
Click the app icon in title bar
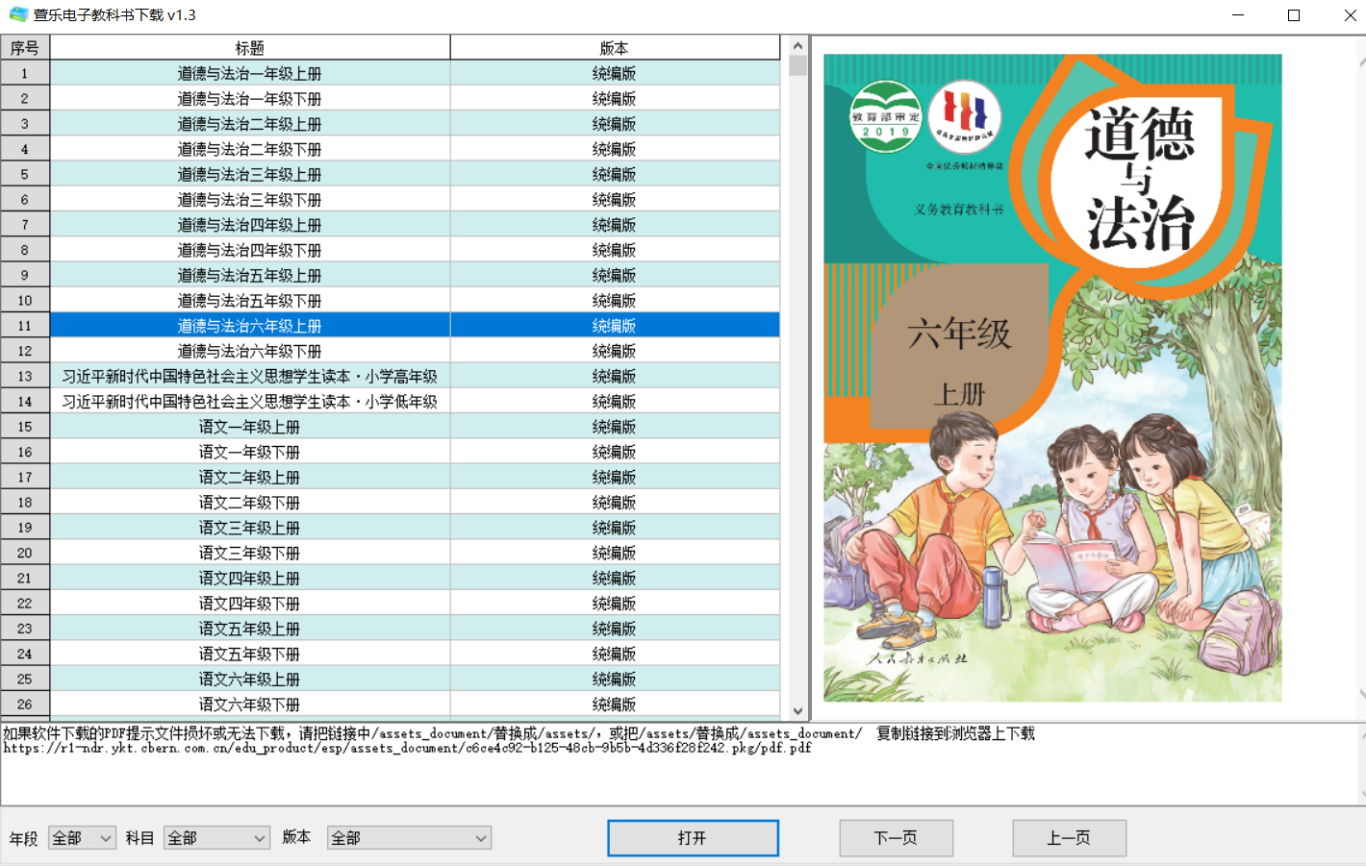coord(18,15)
